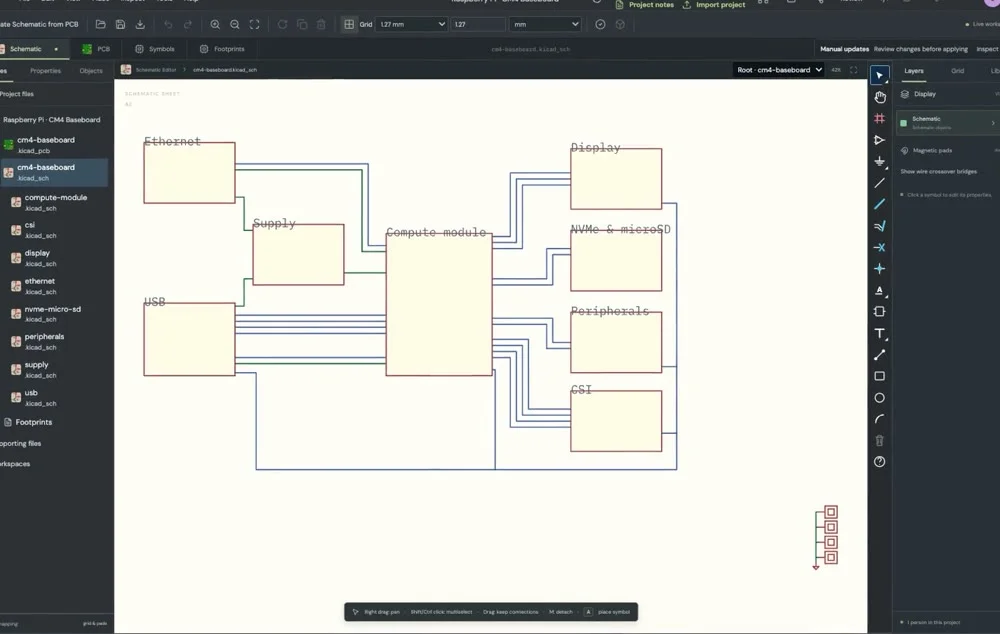
Task: Choose the blue junction star tool
Action: (879, 269)
